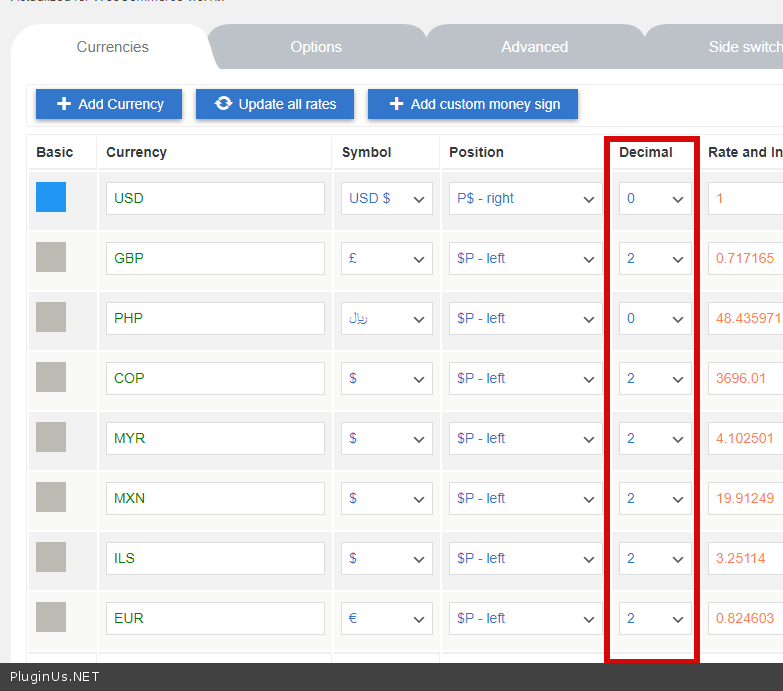Click the plus icon on Add custom money sign
Image resolution: width=783 pixels, height=691 pixels.
396,104
